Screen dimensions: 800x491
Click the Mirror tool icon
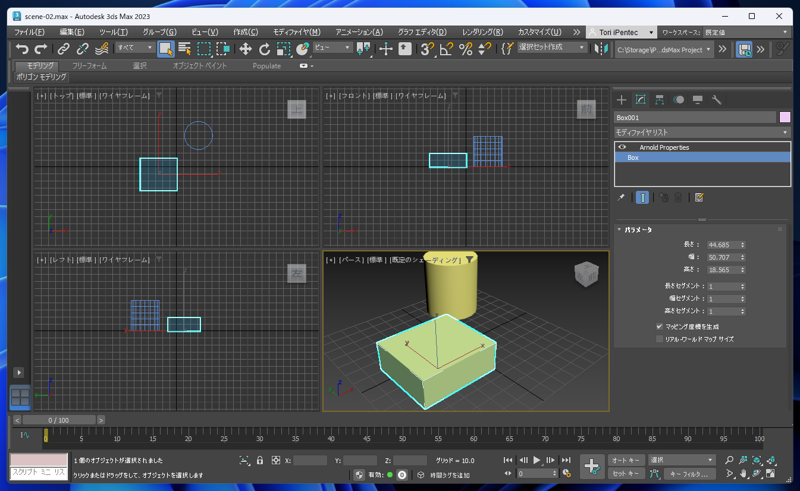(602, 49)
